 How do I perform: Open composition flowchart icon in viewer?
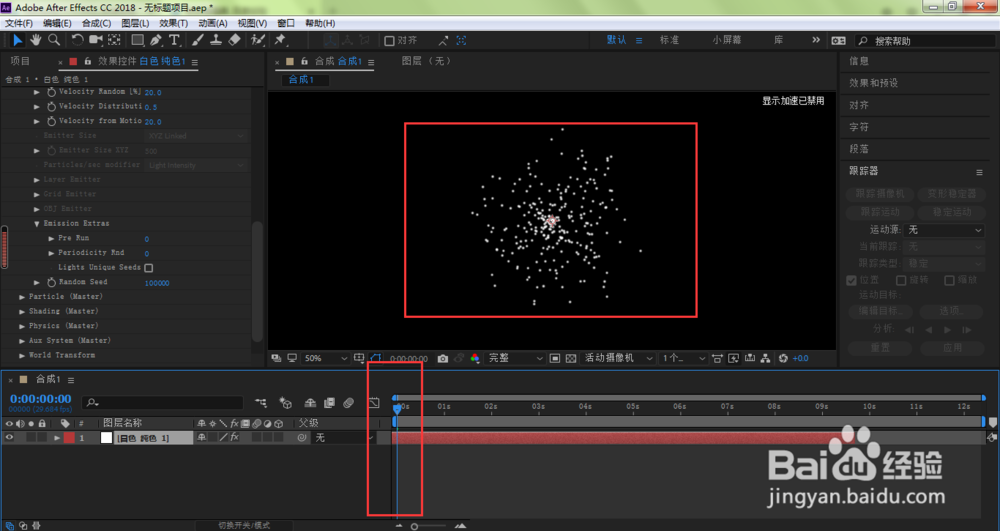coord(765,358)
